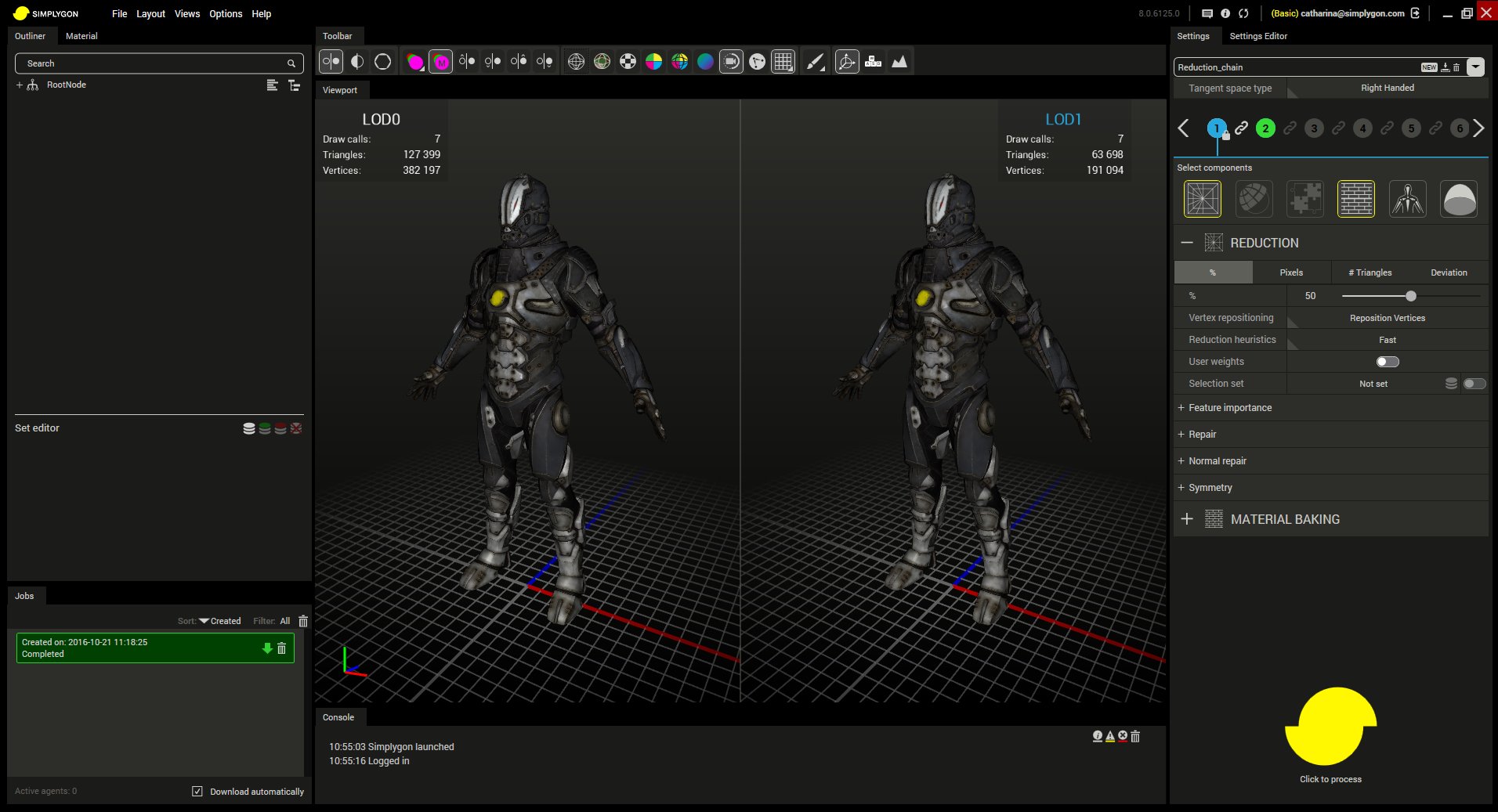Select the wireframe rendering mode in the toolbar

click(x=578, y=61)
